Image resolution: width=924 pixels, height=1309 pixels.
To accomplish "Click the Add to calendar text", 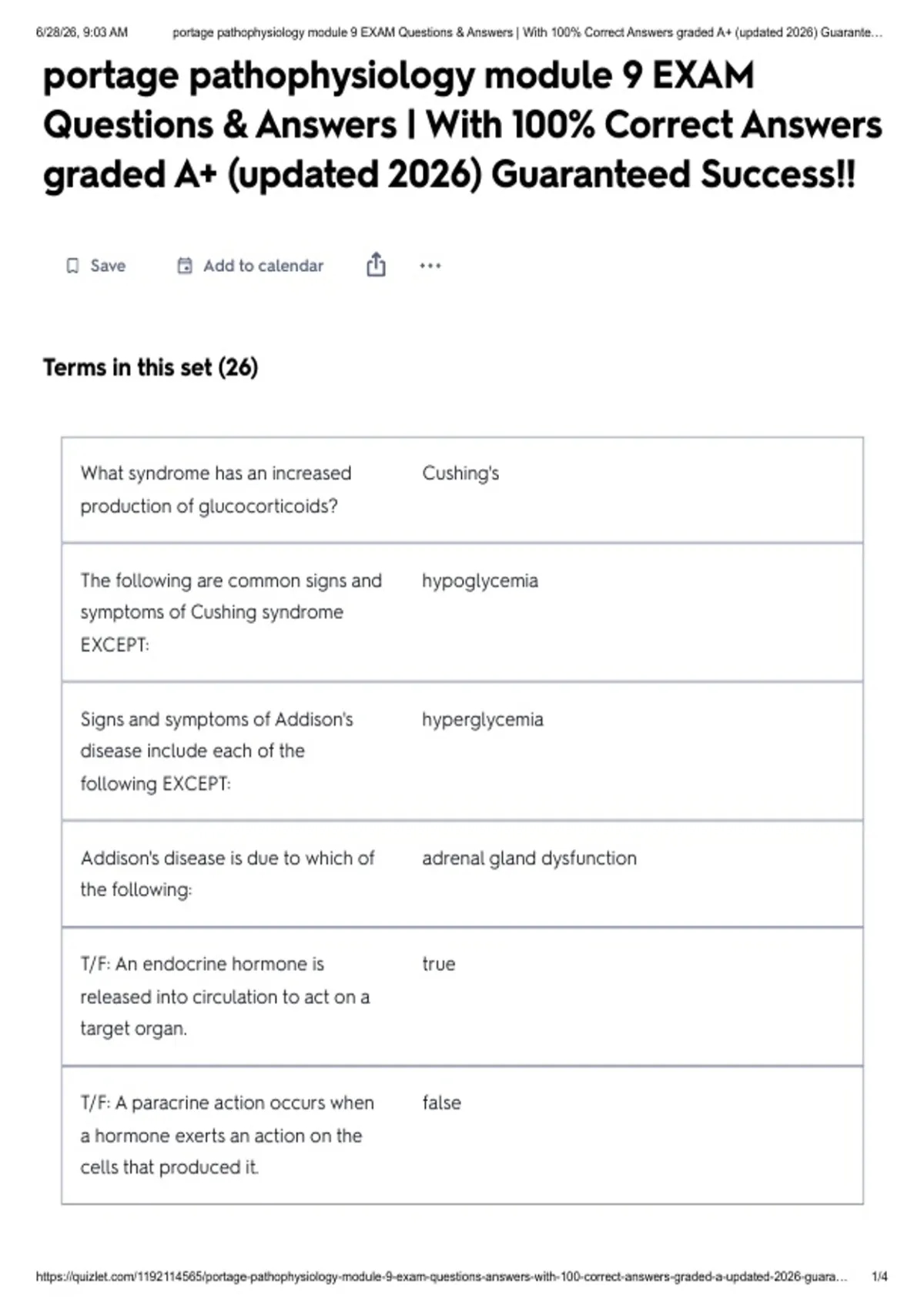I will click(x=263, y=266).
